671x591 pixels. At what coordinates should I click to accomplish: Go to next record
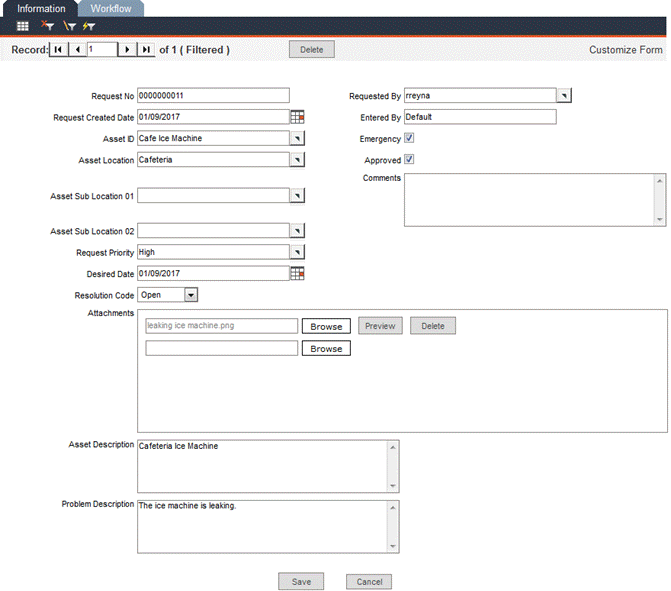127,50
